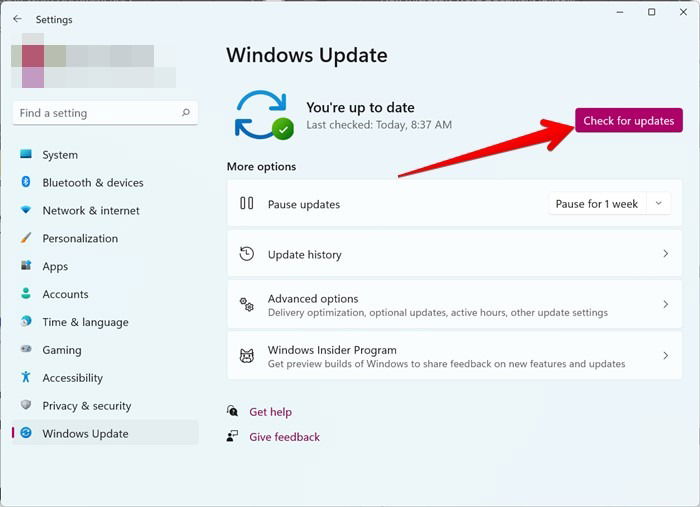Open Advanced options via its chevron
The height and width of the screenshot is (507, 700).
point(666,304)
